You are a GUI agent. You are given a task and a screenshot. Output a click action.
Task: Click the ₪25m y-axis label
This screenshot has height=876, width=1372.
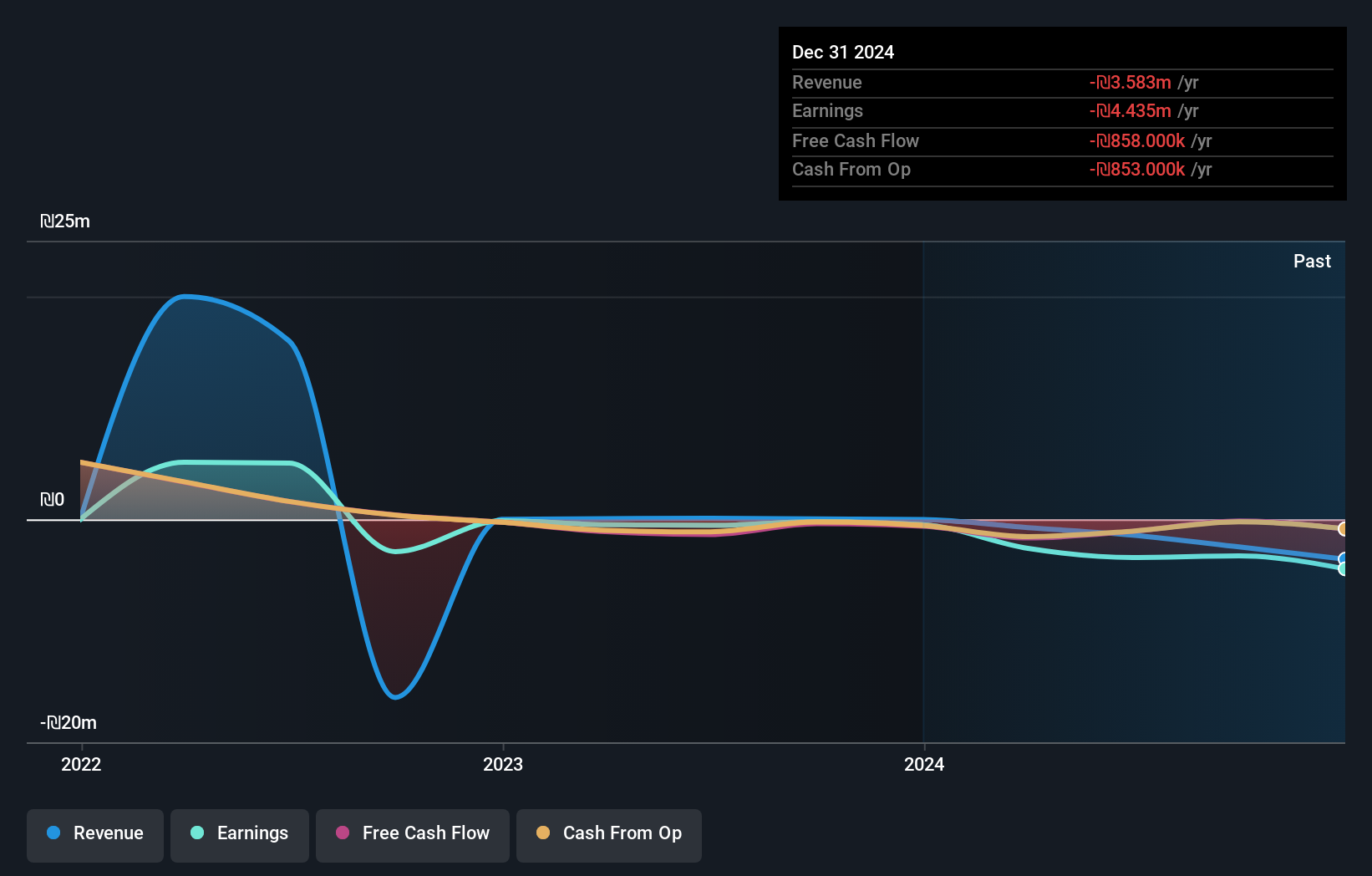65,222
